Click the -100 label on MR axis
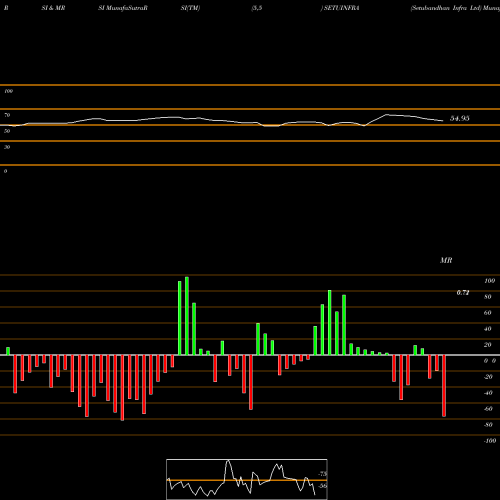Viewport: 500px width, 500px height. point(490,441)
